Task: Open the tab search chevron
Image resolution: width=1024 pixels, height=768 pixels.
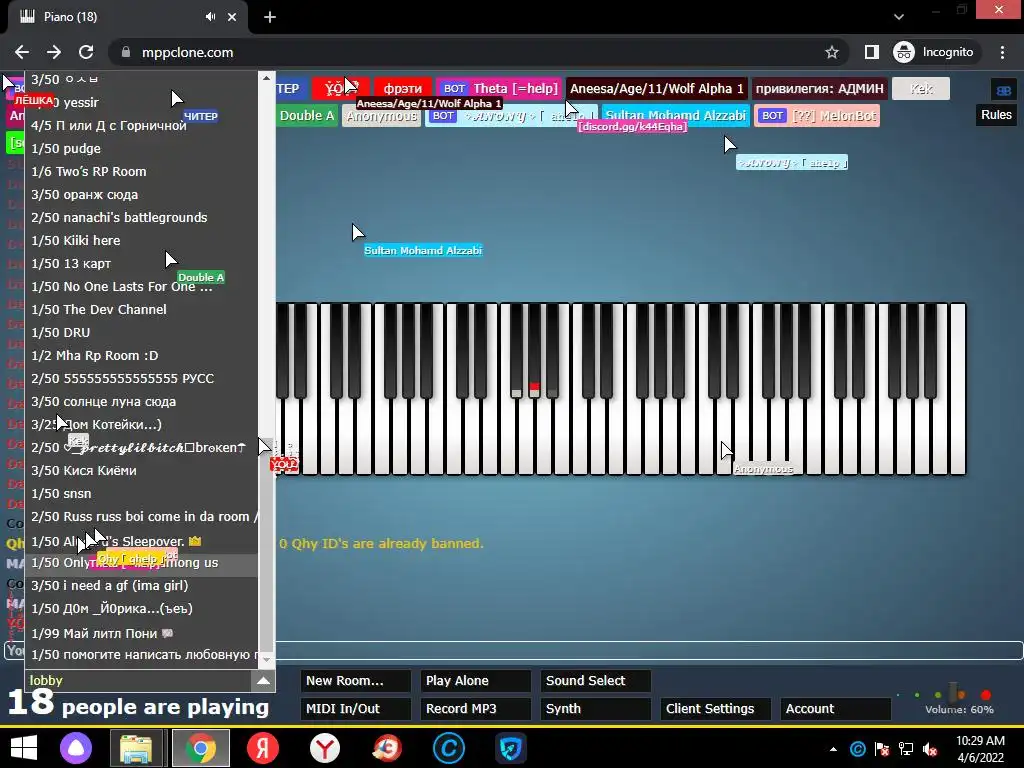Action: [899, 17]
